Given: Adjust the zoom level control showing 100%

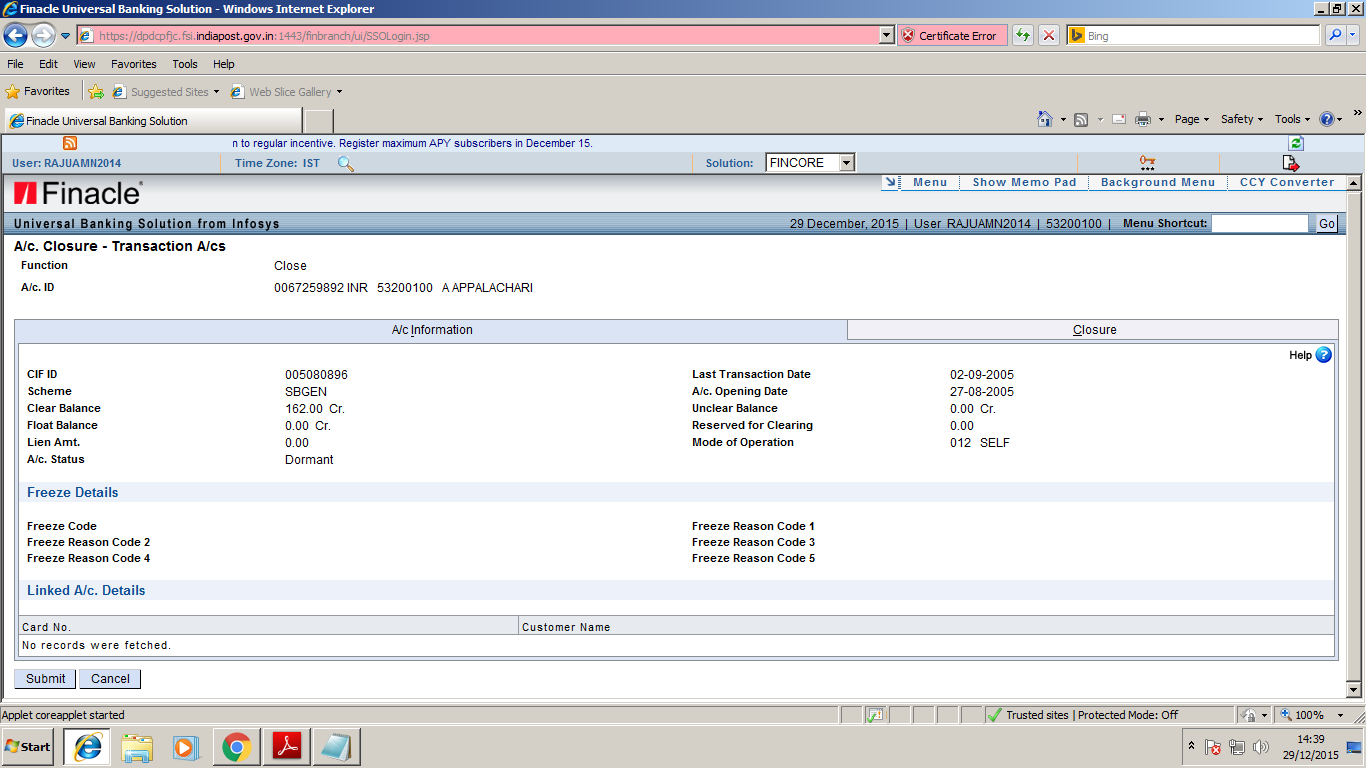Looking at the screenshot, I should [1311, 715].
